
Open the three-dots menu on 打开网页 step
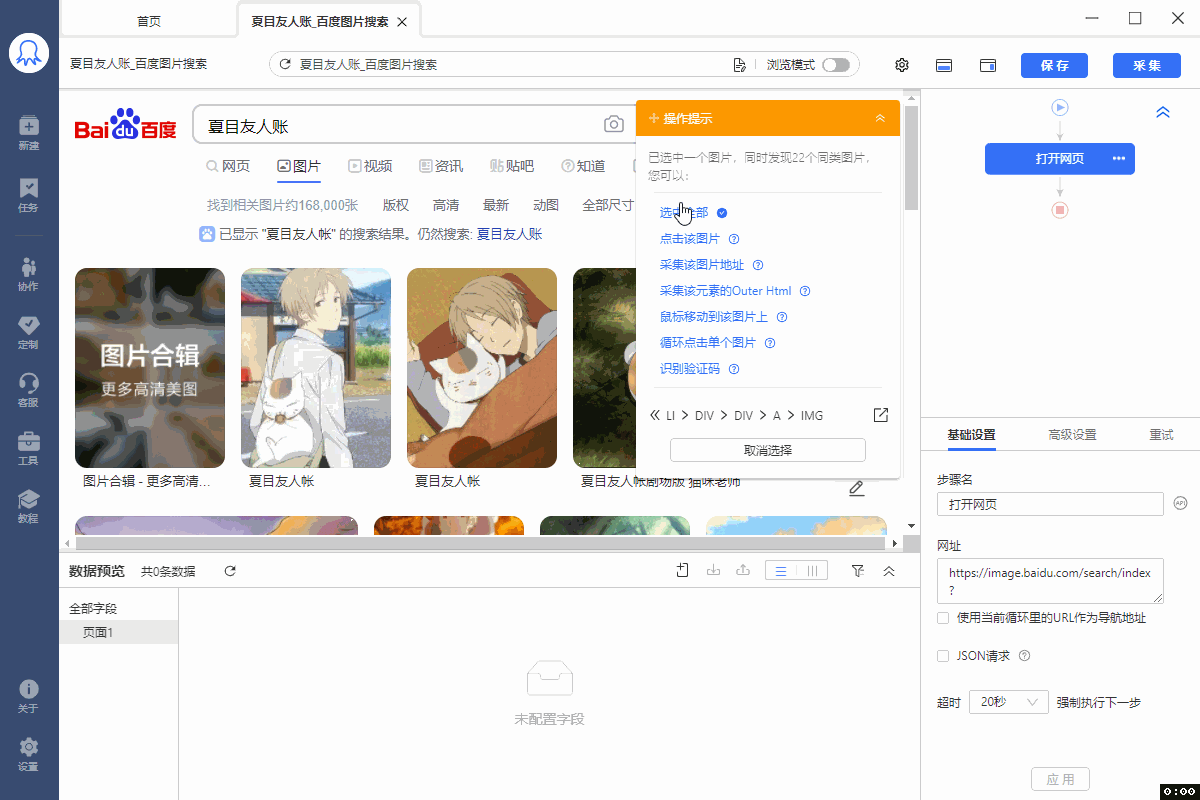(x=1118, y=159)
